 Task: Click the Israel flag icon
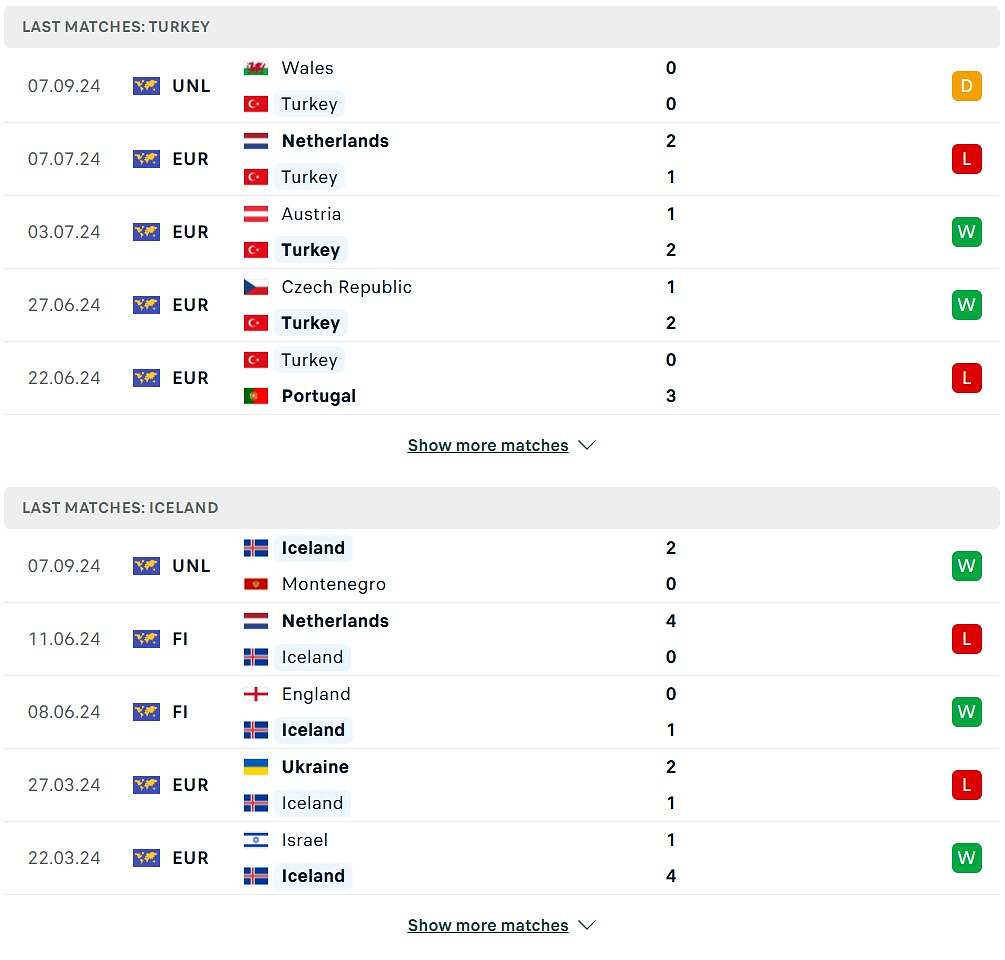[256, 840]
